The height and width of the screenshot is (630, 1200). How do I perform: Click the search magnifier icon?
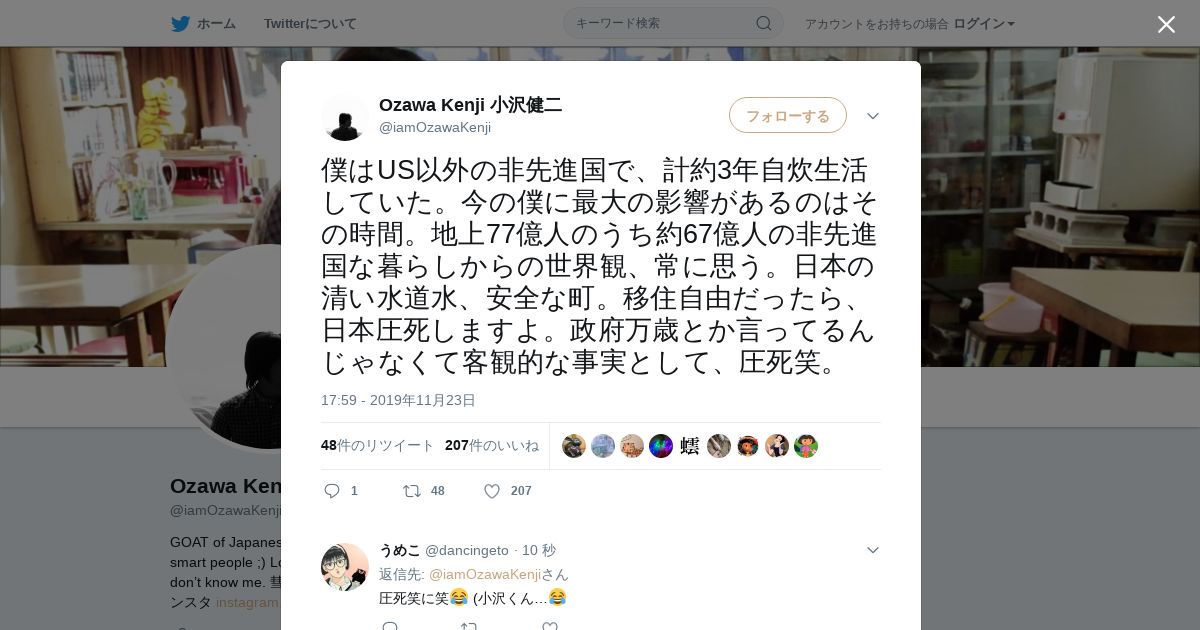(763, 23)
